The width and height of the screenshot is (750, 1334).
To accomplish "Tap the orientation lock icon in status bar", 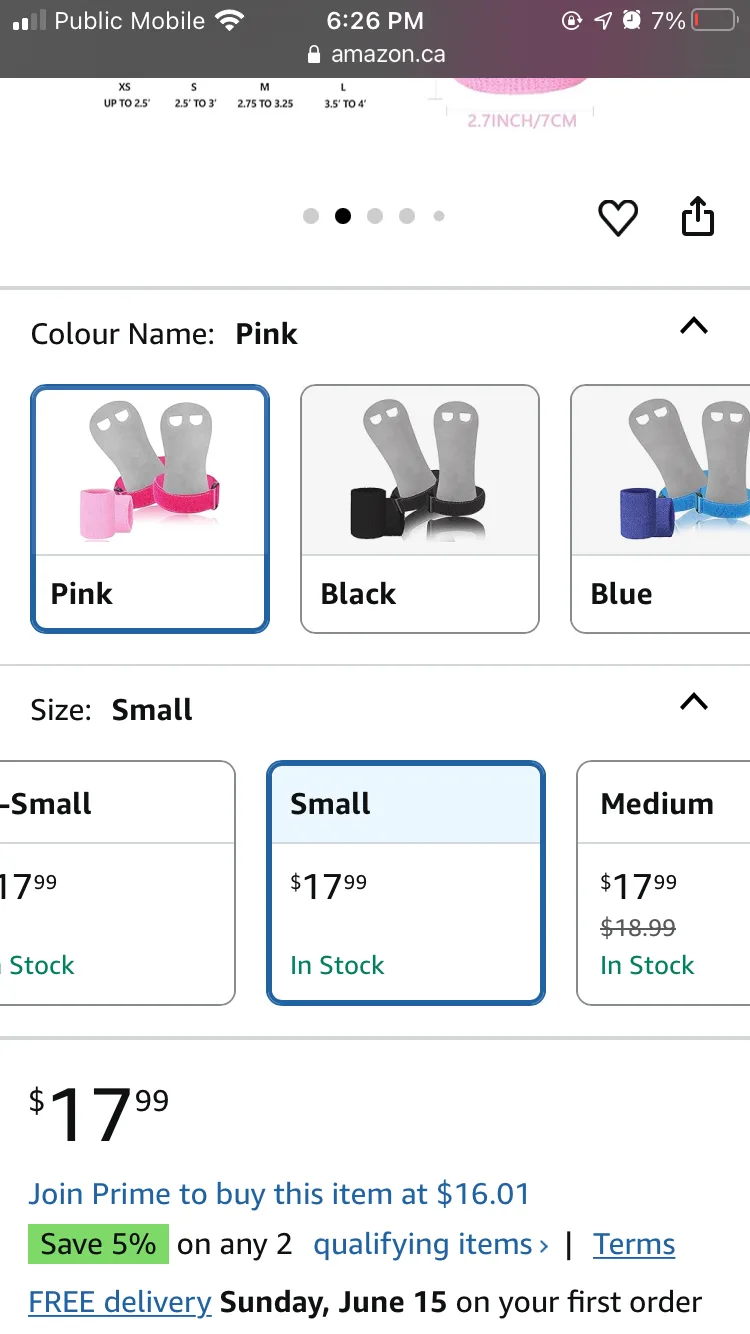I will click(x=572, y=20).
